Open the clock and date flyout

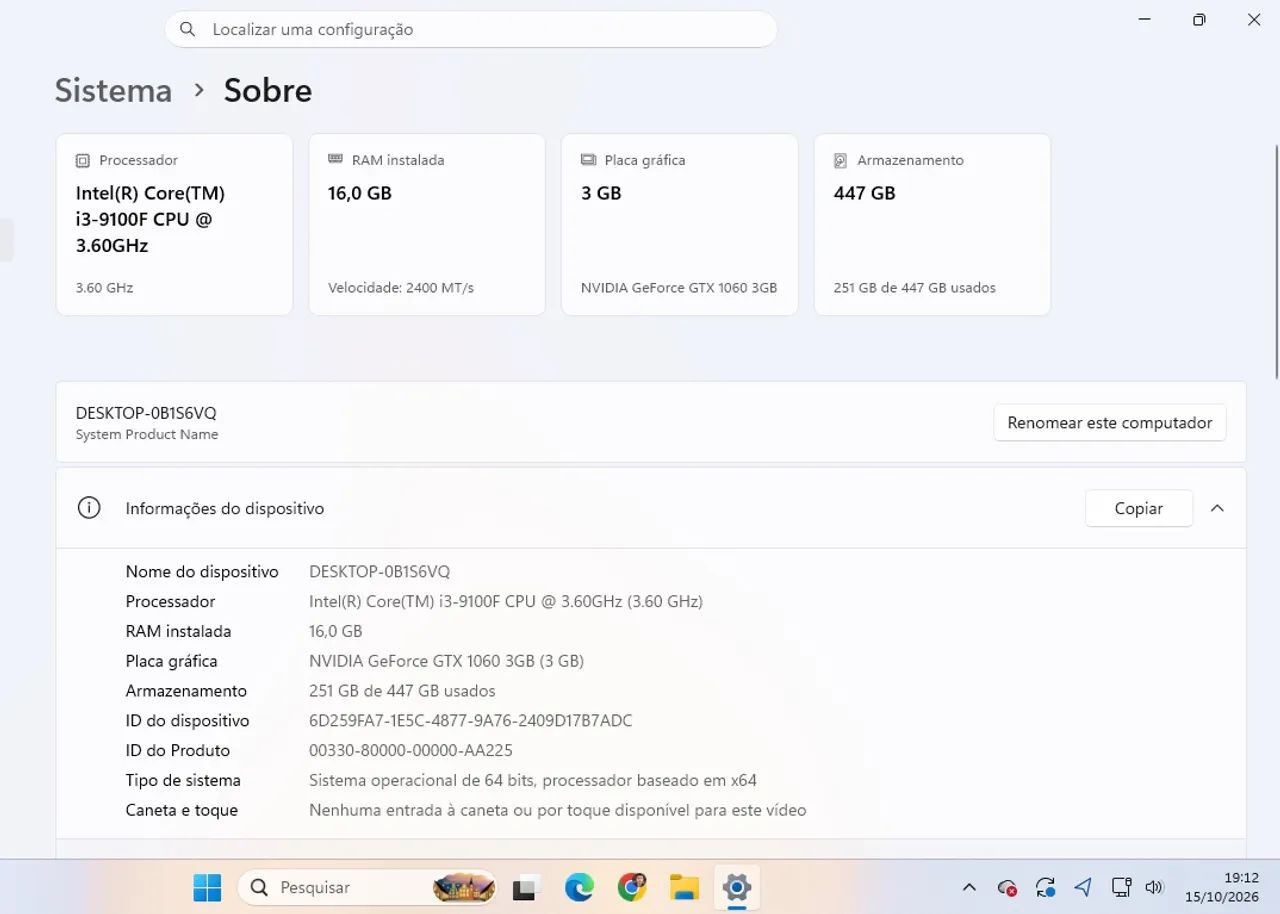1222,887
